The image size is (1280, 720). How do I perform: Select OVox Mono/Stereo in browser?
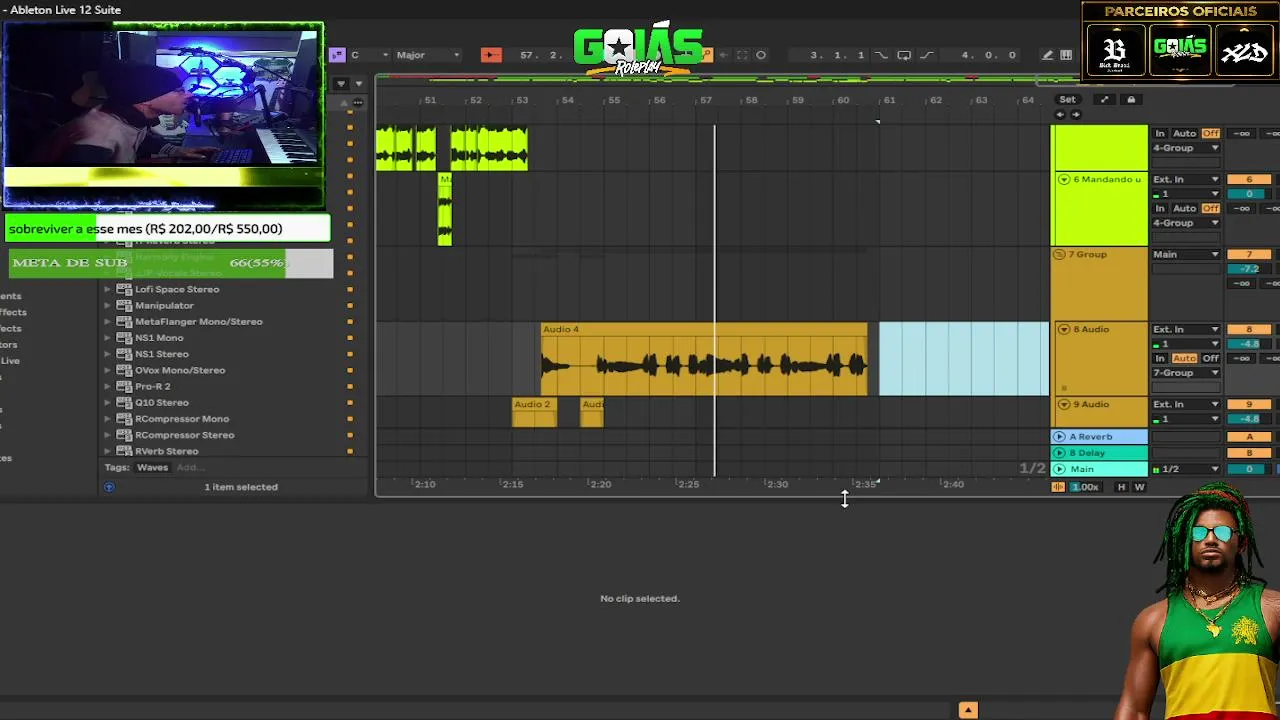point(180,371)
